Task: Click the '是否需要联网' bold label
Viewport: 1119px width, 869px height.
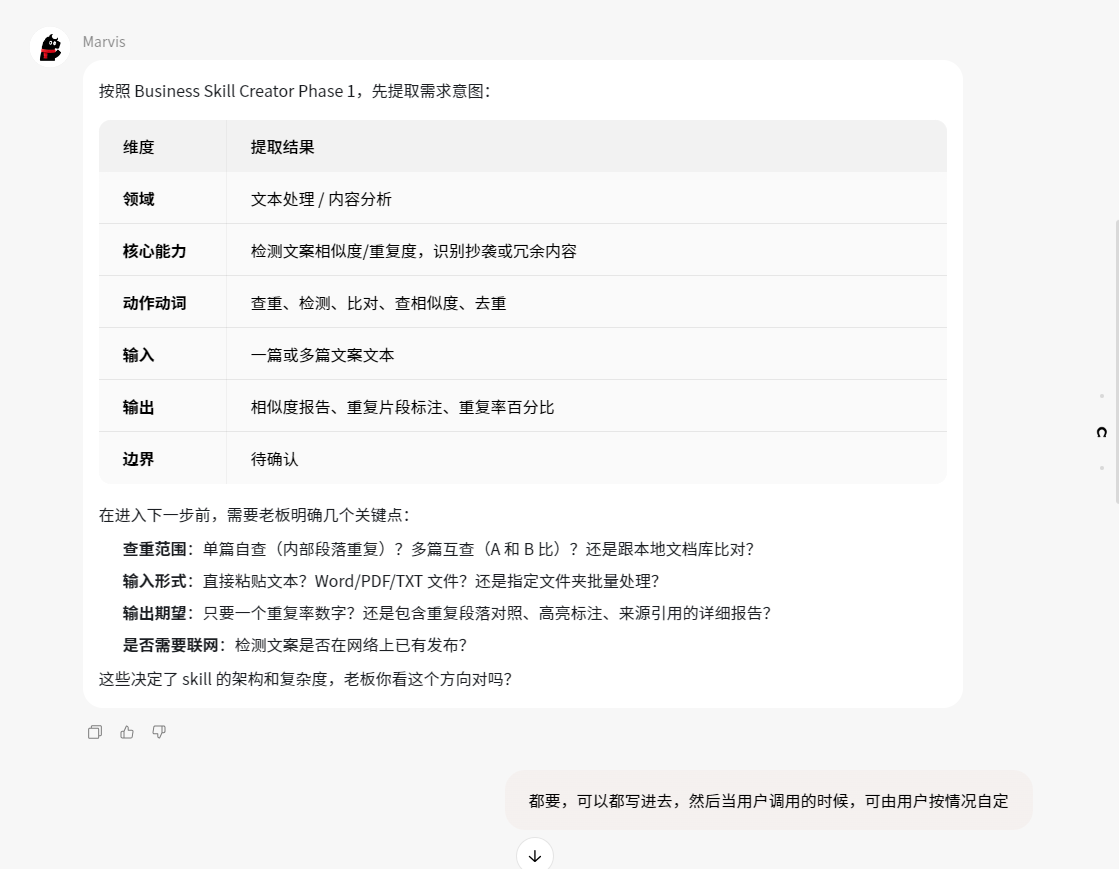Action: click(171, 646)
